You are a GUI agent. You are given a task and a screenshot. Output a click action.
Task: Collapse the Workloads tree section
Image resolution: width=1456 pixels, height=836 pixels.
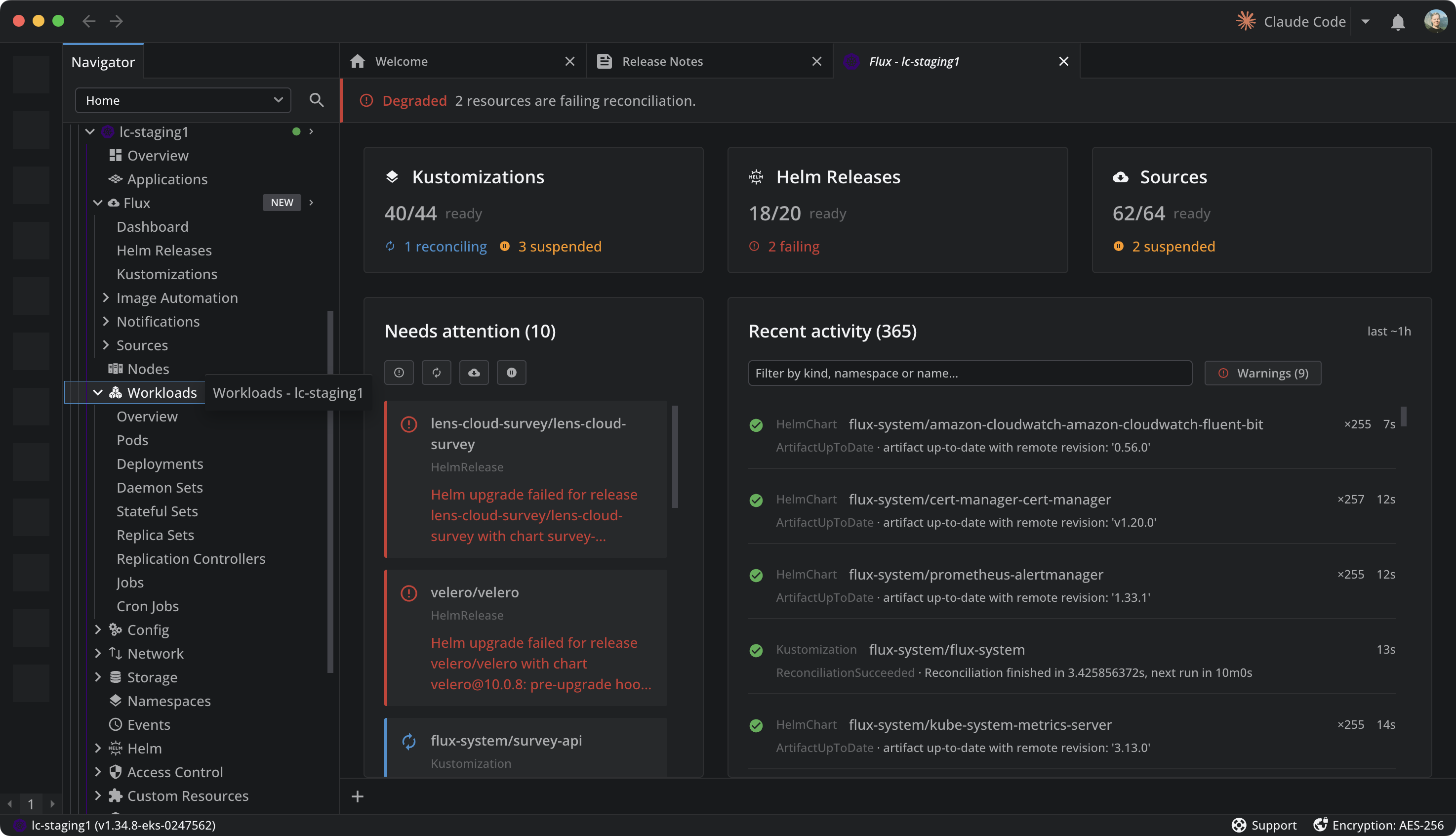coord(98,392)
